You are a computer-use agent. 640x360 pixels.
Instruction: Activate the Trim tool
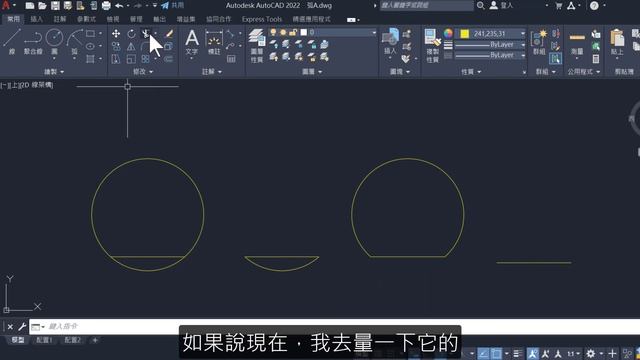click(x=145, y=33)
